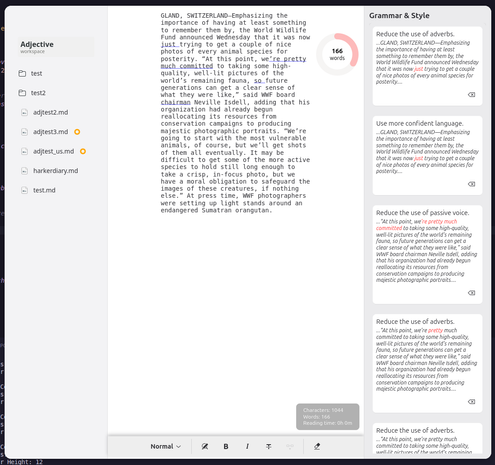Viewport: 495px width, 465px height.
Task: Dismiss the first 'Reduce the use of adverbs' suggestion
Action: pyautogui.click(x=471, y=95)
